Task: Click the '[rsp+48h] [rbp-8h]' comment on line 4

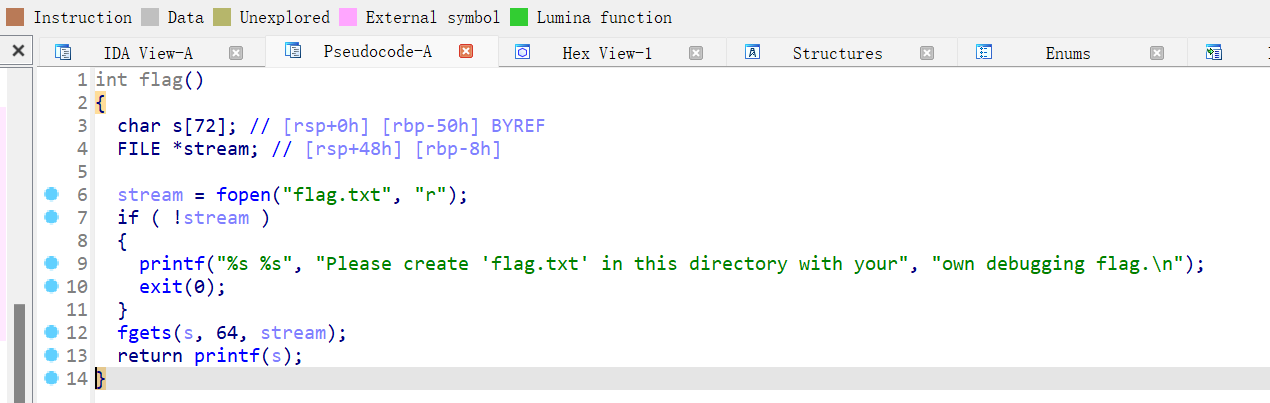Action: click(x=403, y=149)
